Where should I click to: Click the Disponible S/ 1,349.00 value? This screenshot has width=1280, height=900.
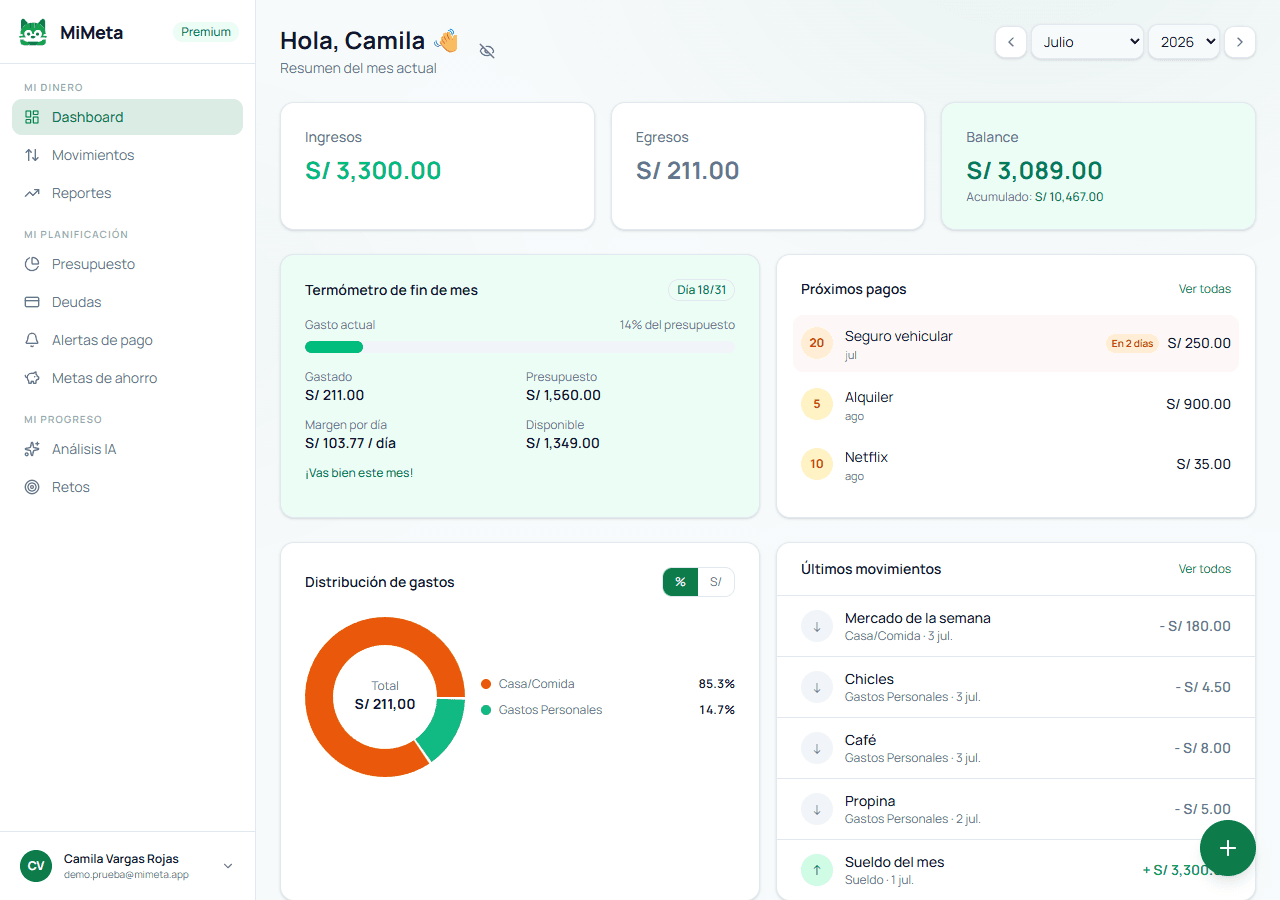point(563,443)
